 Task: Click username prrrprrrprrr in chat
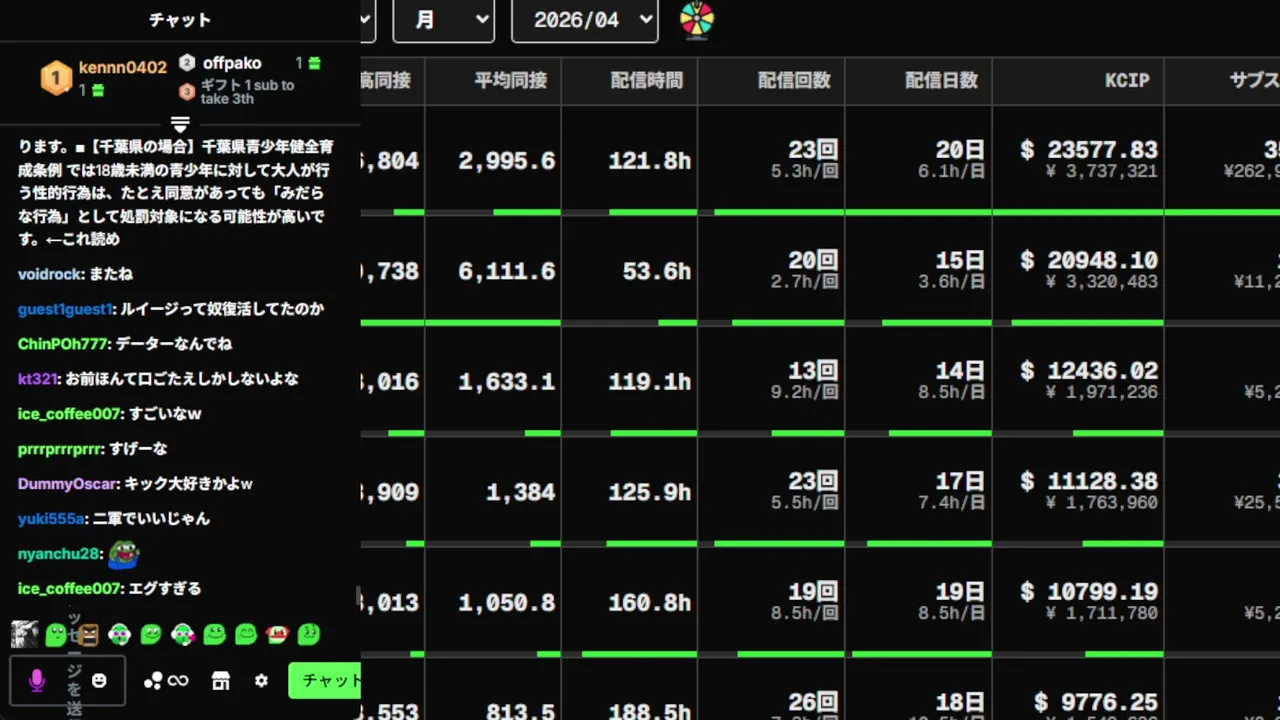[x=60, y=449]
